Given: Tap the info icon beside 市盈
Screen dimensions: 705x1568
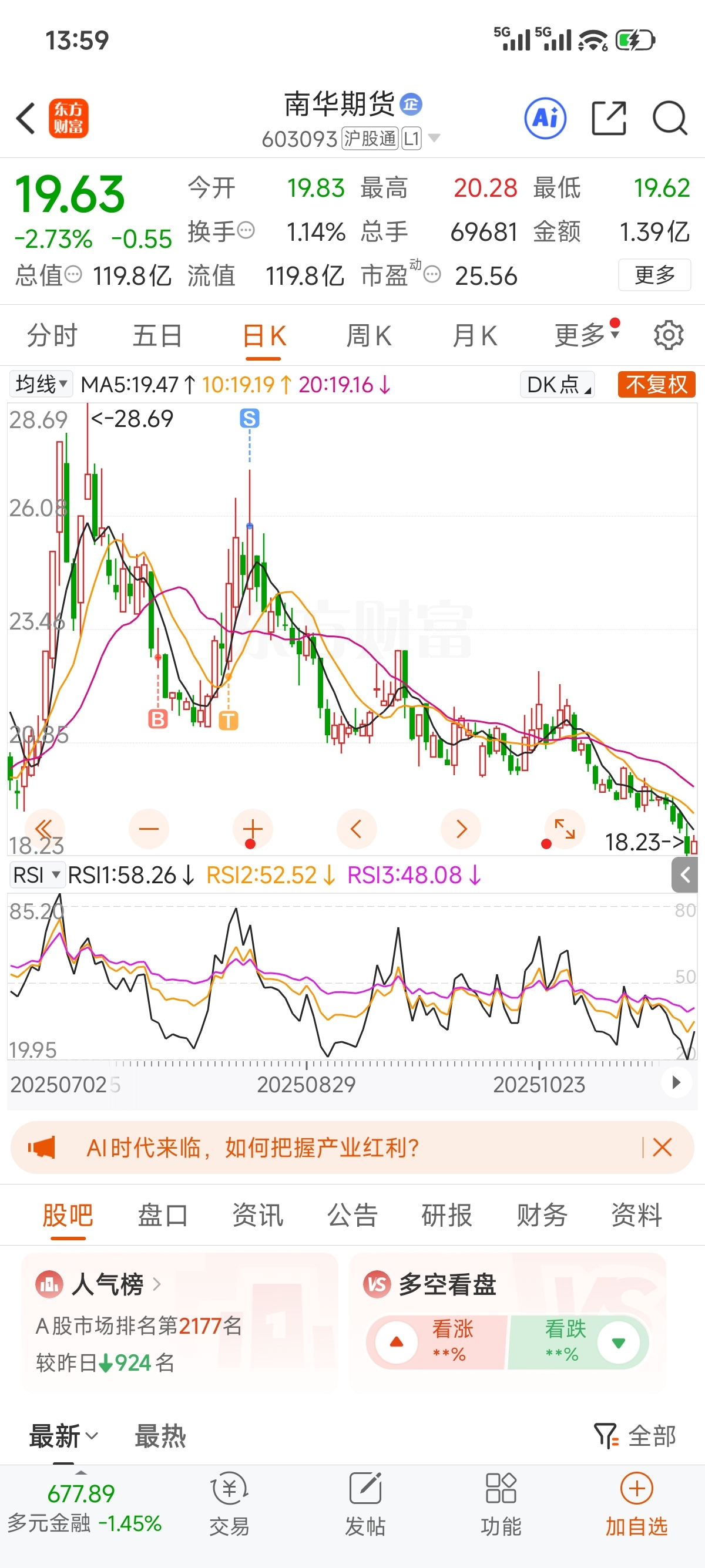Looking at the screenshot, I should click(432, 275).
